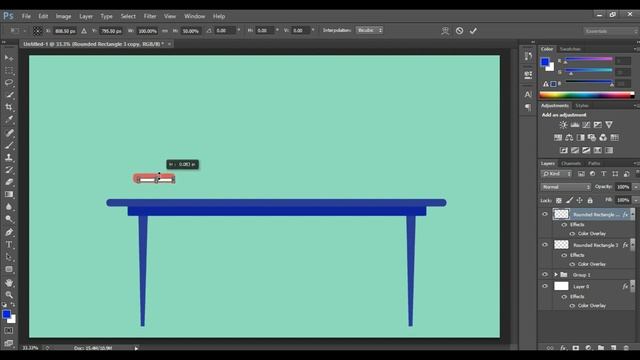The height and width of the screenshot is (360, 640).
Task: Open the Paragraph panel icon
Action: pos(528,107)
